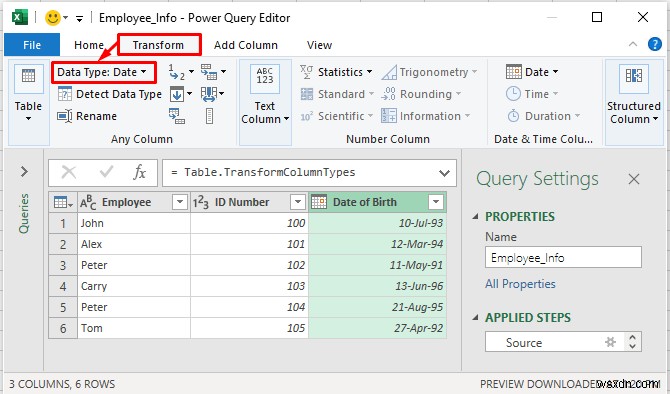Screen dimensions: 670x394
Task: Click Detect Data Type
Action: 109,94
